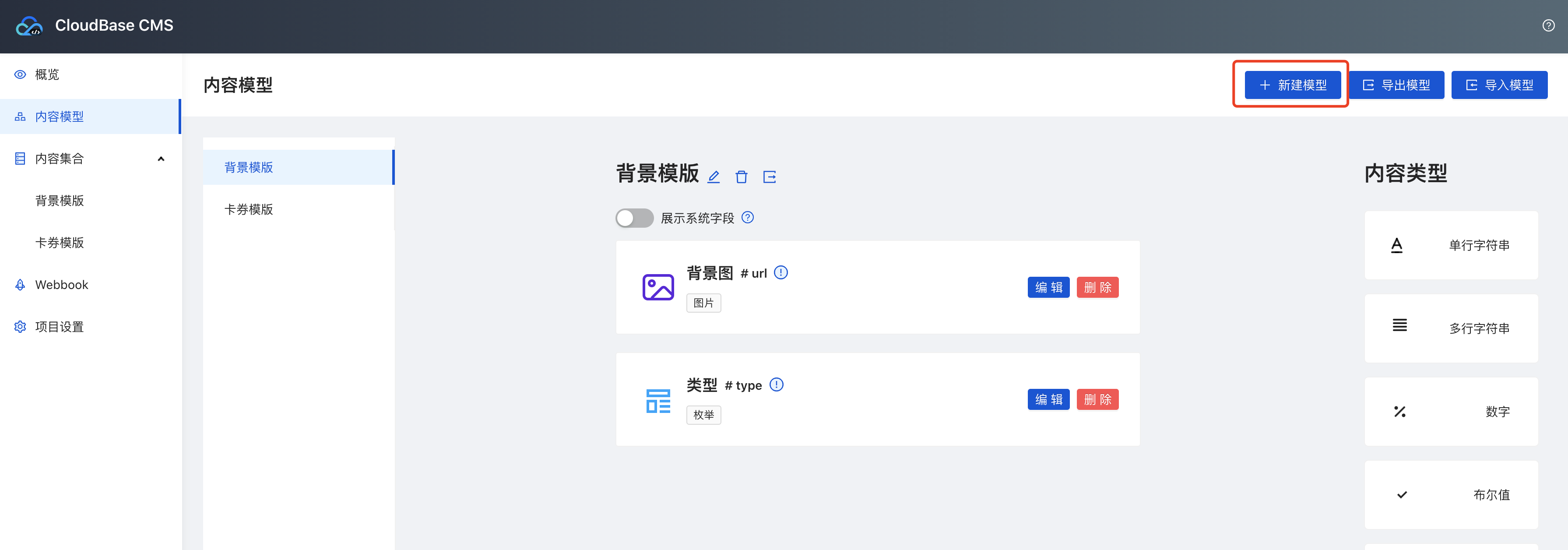
Task: Click the info icon beside 类型 type
Action: point(776,384)
